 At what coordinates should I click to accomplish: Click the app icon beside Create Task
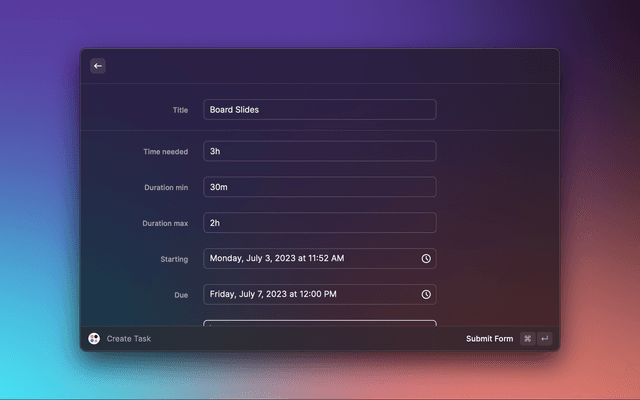(94, 339)
